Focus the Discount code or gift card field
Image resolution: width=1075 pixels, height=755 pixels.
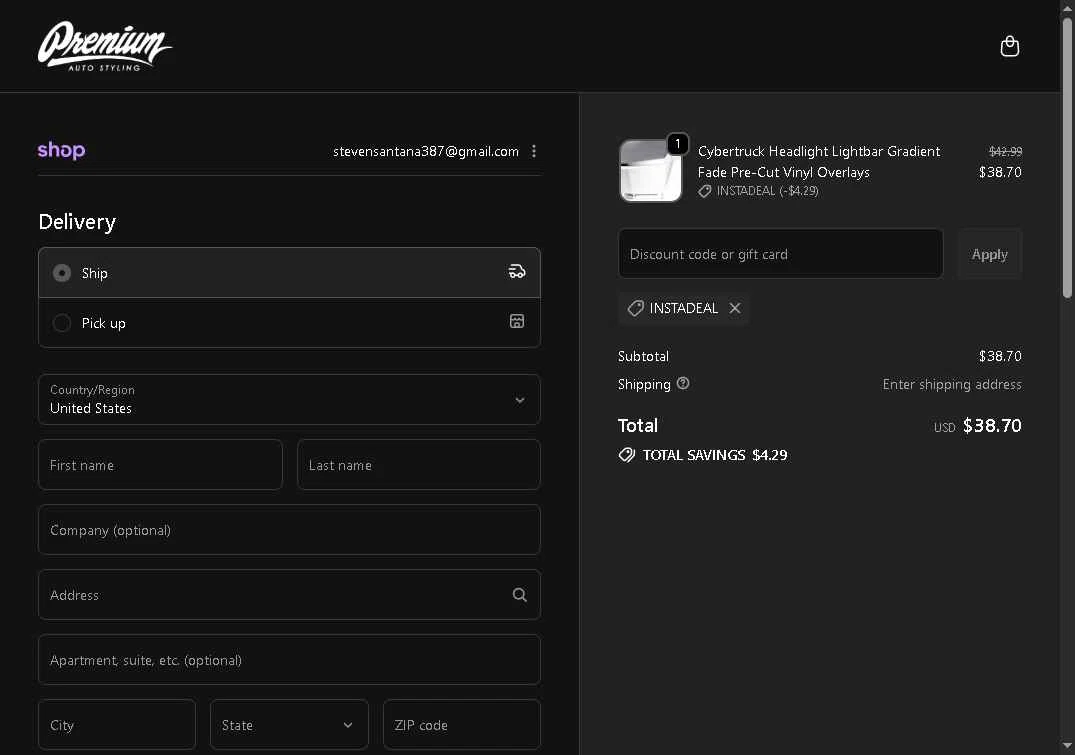click(780, 254)
